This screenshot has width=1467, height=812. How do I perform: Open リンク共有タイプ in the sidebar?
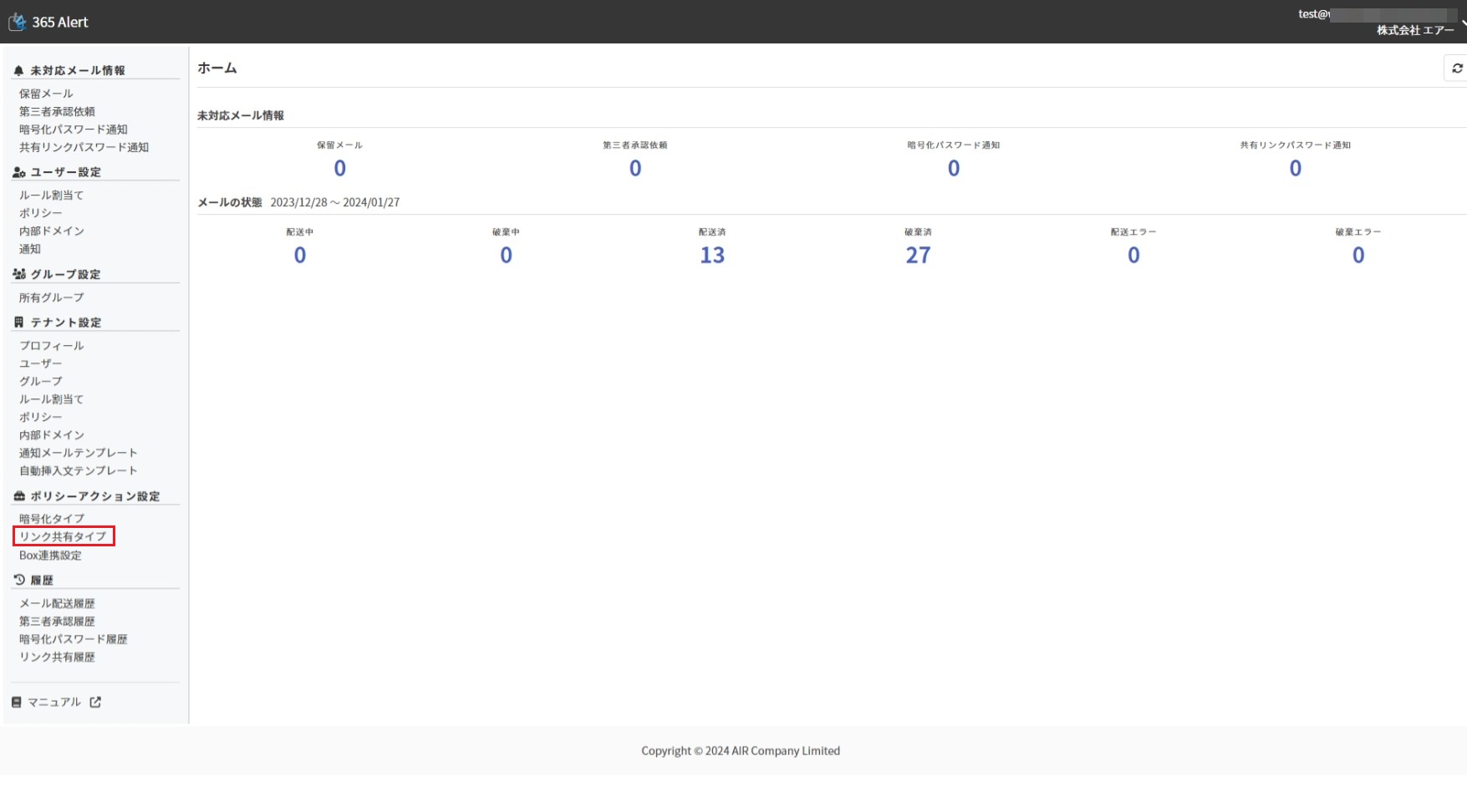point(63,536)
